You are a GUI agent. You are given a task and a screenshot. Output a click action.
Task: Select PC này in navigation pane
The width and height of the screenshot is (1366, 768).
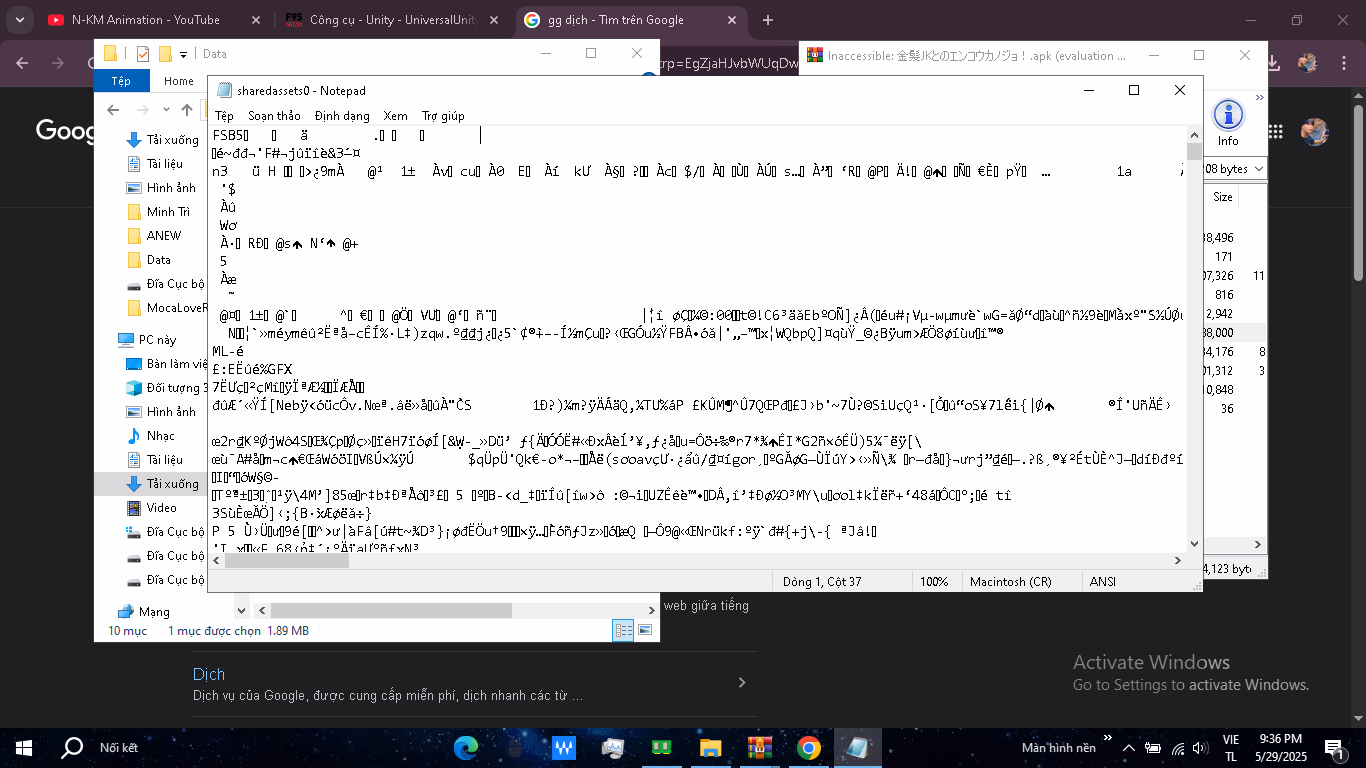tap(150, 340)
